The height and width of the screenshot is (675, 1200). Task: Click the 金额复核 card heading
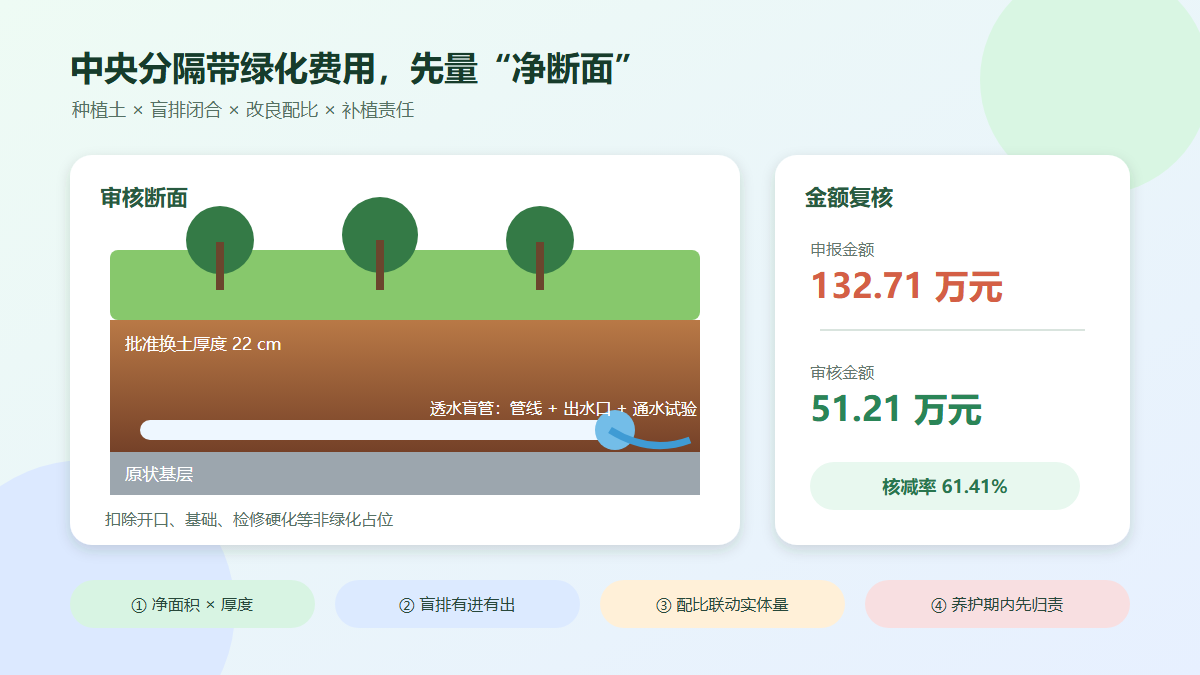point(849,198)
